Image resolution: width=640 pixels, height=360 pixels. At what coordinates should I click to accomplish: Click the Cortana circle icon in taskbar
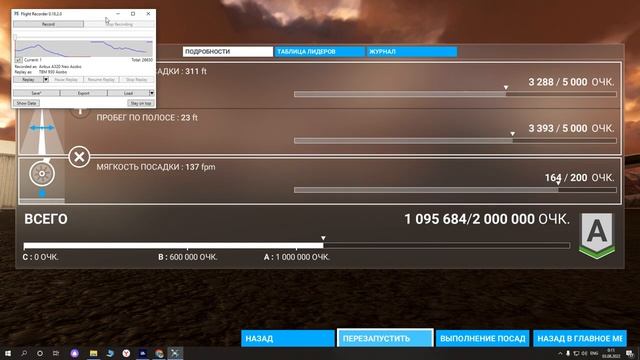tap(40, 353)
